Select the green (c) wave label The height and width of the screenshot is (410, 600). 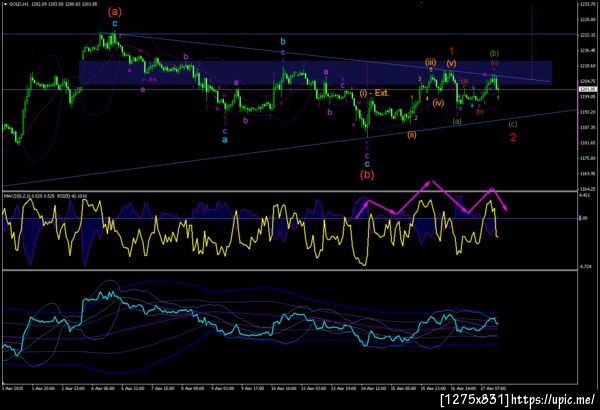(513, 124)
